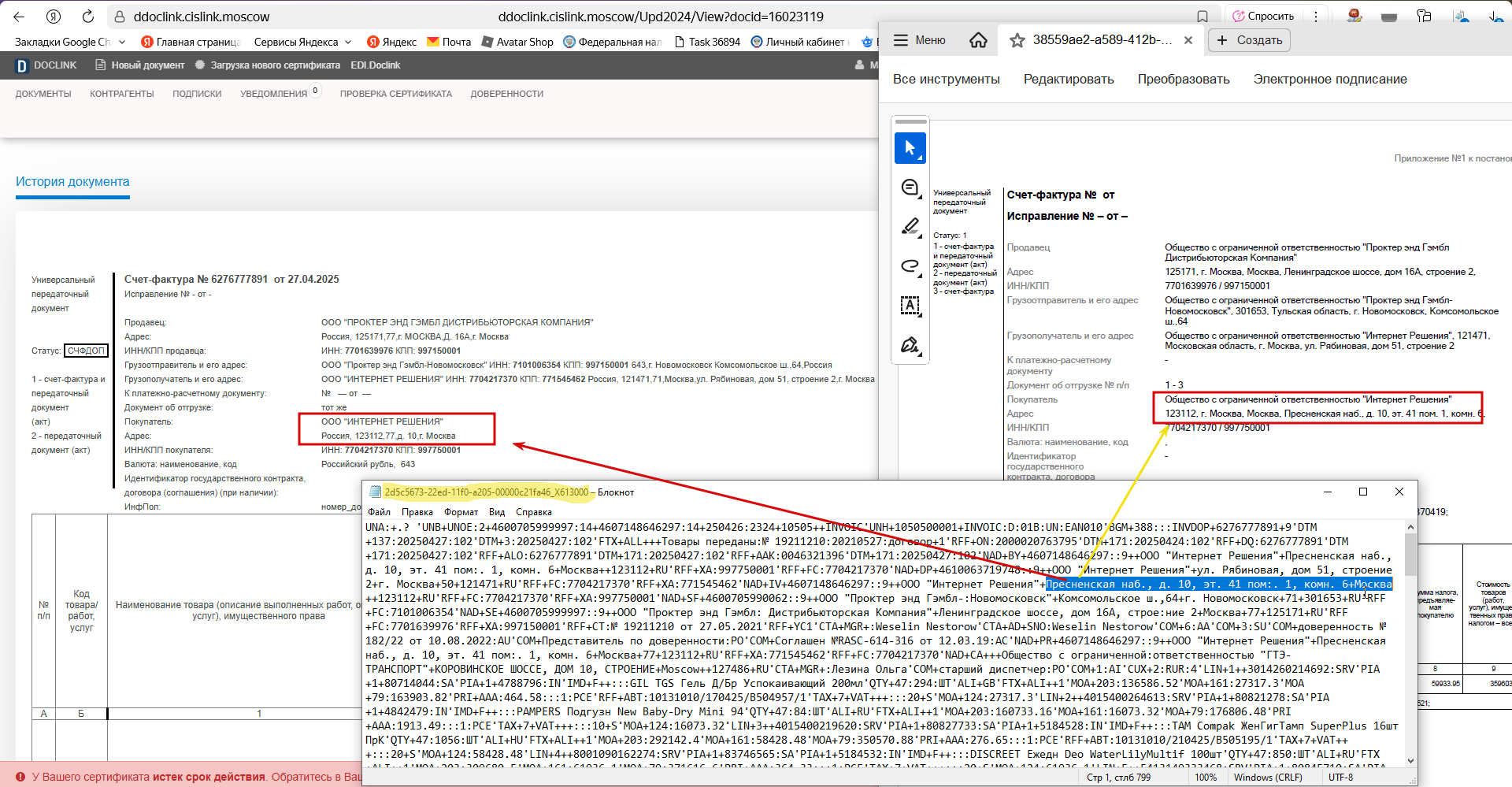Open КОНТРАГЕНТЫ menu section
This screenshot has height=787, width=1512.
[x=122, y=94]
